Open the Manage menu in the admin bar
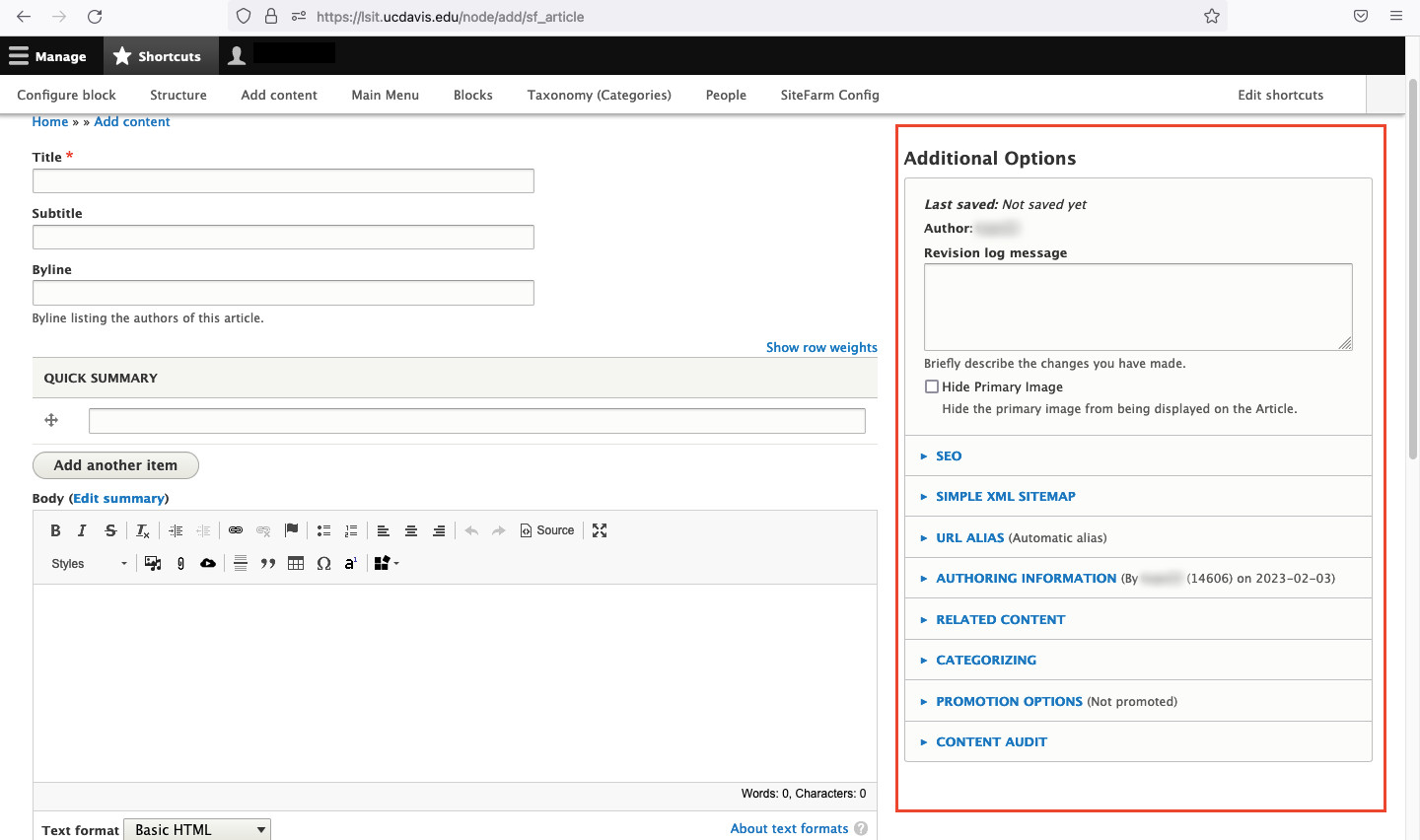 click(47, 56)
